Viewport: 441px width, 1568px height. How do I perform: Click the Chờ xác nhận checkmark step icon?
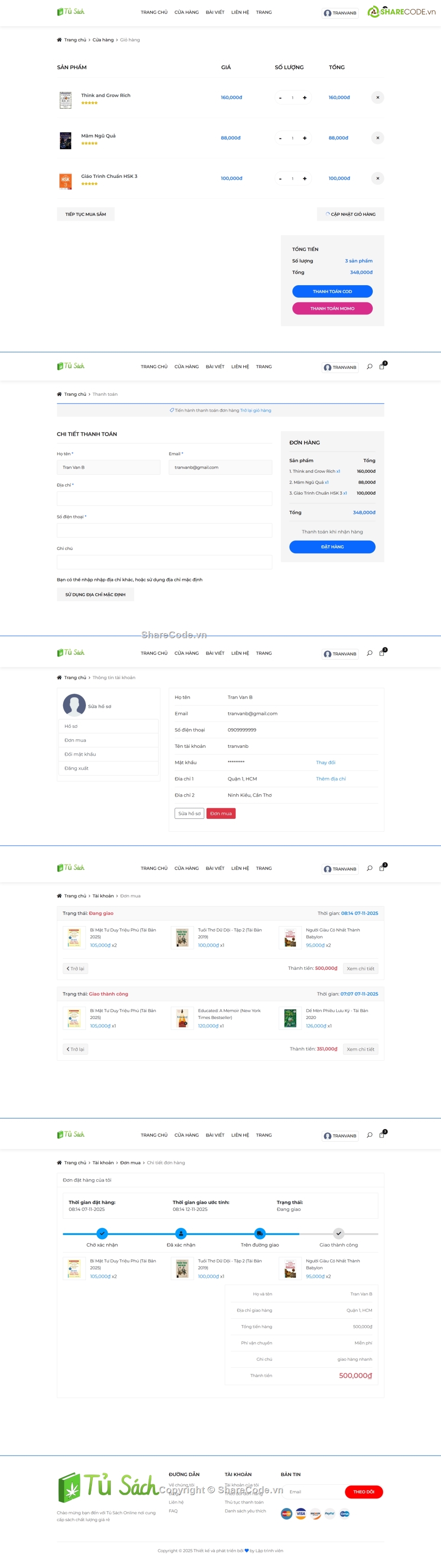(102, 1233)
